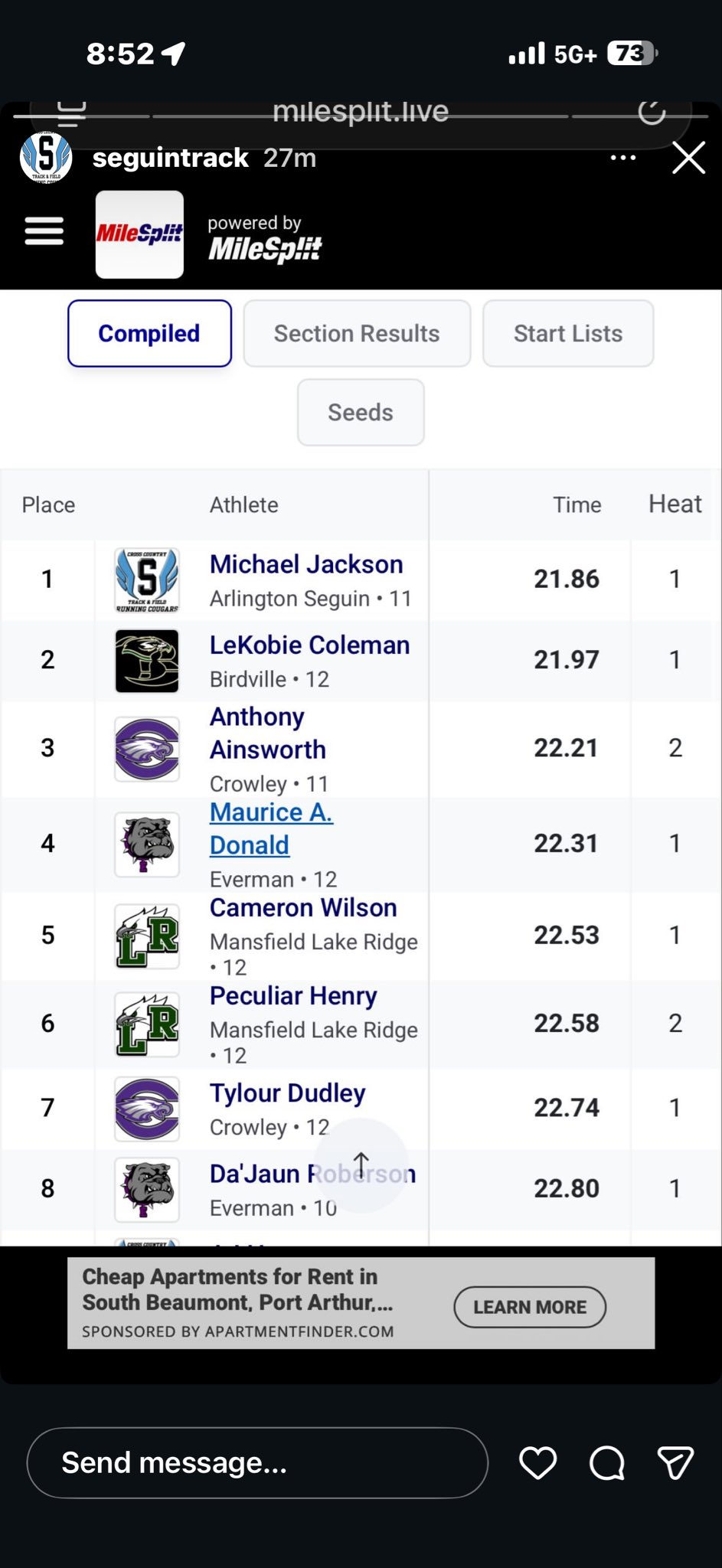Screen dimensions: 722x1568
Task: Tap the comment bubble icon
Action: 606,1463
